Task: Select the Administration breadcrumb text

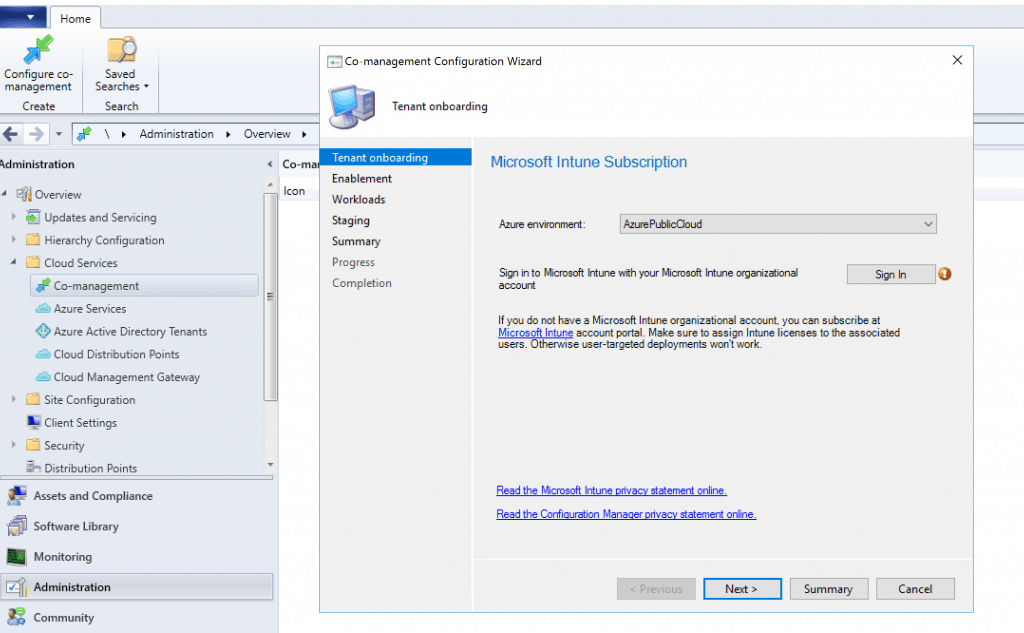Action: pyautogui.click(x=176, y=134)
